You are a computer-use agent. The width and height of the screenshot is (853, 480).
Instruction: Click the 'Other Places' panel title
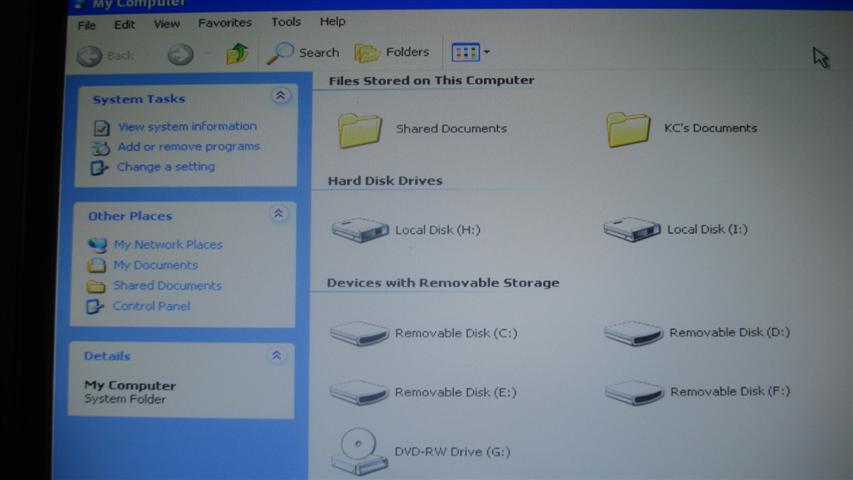(x=130, y=216)
